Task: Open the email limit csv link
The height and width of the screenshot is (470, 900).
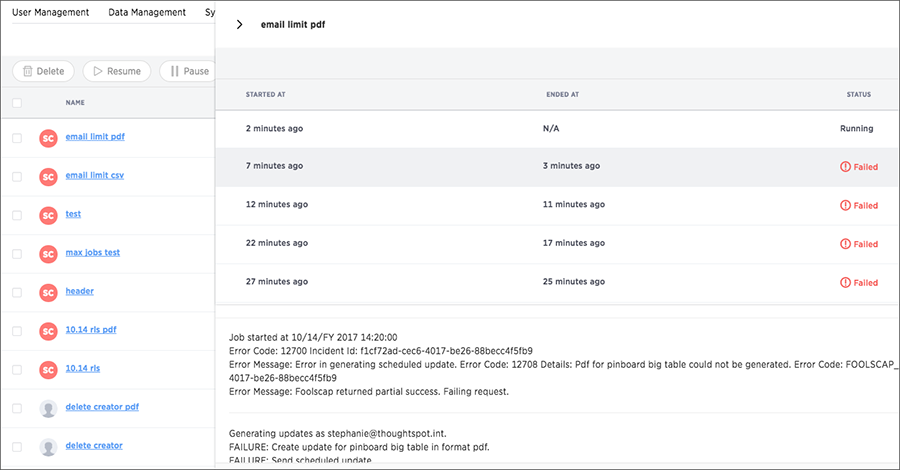Action: pyautogui.click(x=94, y=175)
